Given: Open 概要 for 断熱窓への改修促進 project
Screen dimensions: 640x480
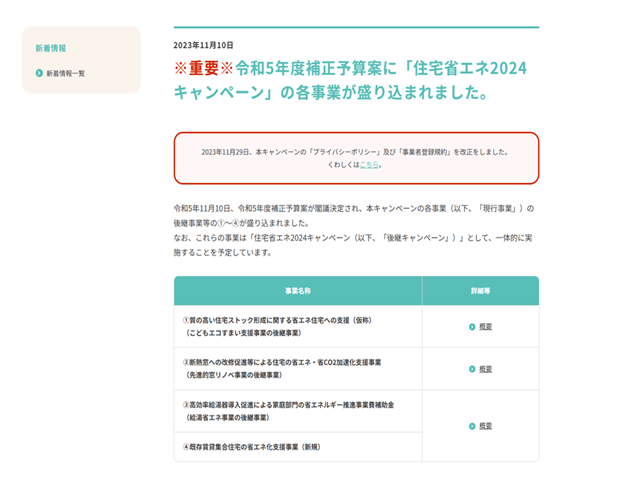Looking at the screenshot, I should [x=485, y=369].
